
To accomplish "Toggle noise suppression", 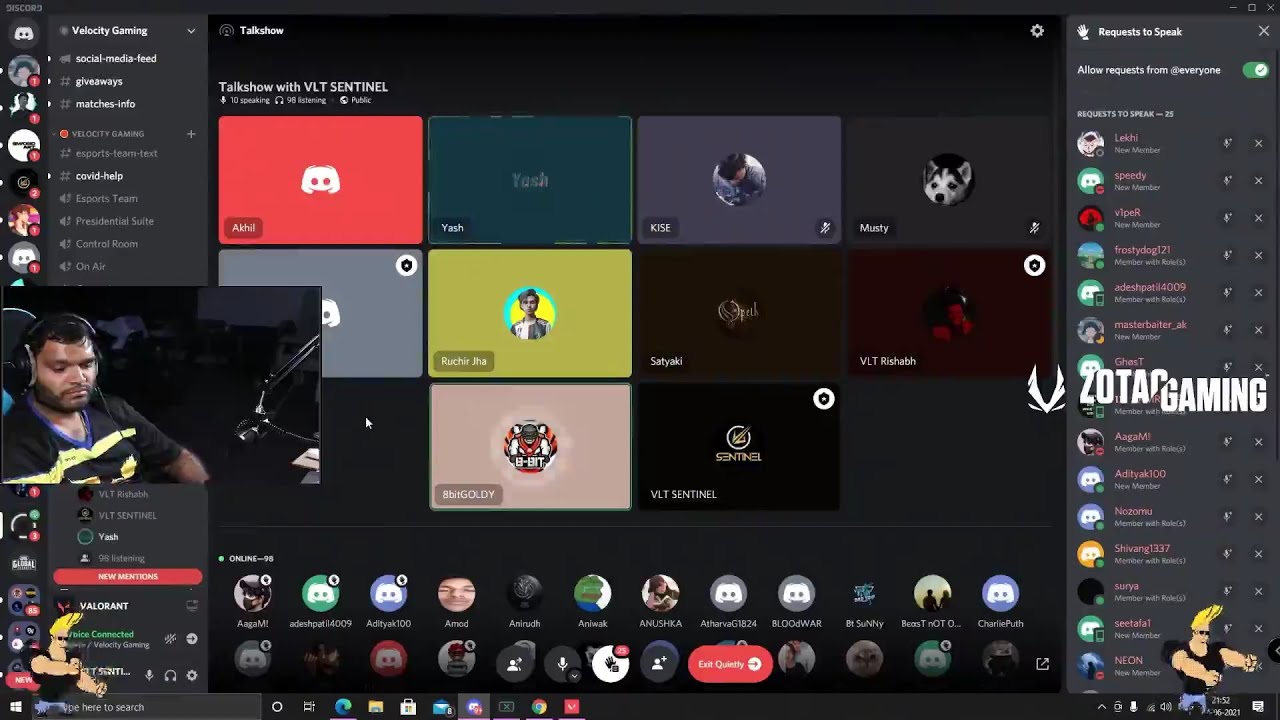I will pos(170,639).
